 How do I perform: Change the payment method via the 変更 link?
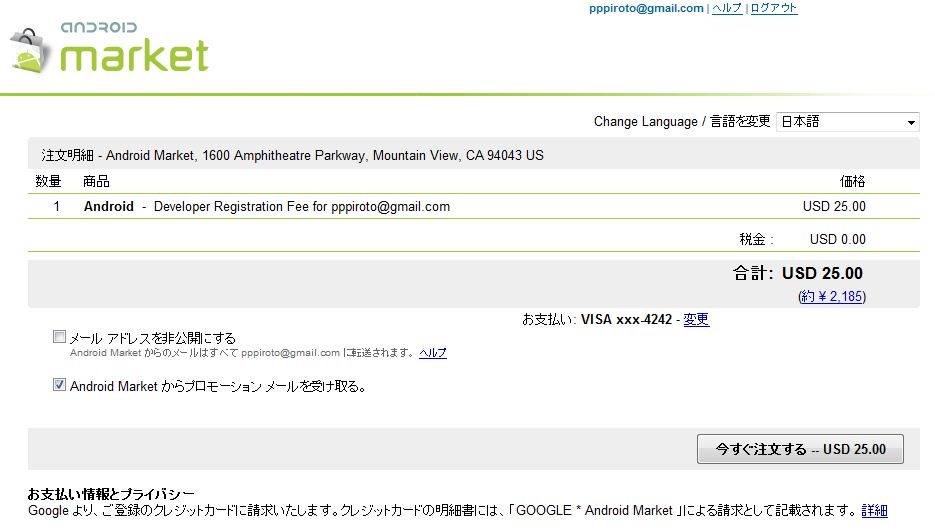point(696,320)
